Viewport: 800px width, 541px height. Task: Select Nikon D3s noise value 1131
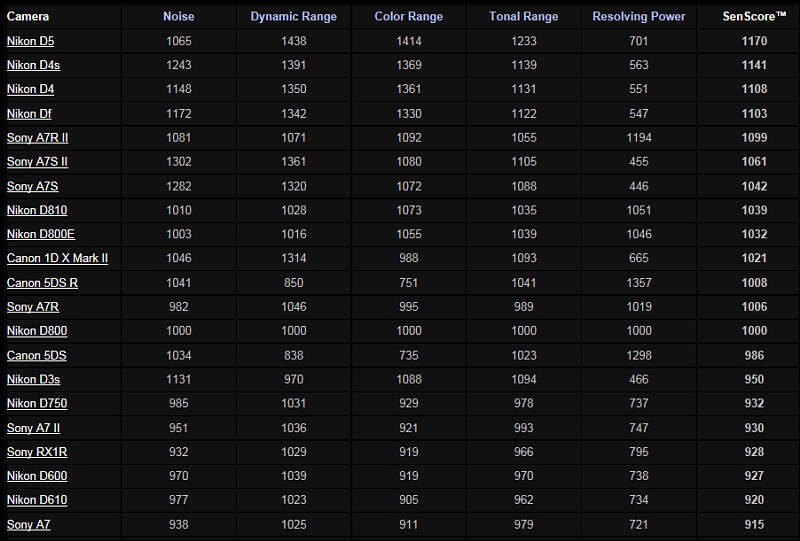(179, 379)
